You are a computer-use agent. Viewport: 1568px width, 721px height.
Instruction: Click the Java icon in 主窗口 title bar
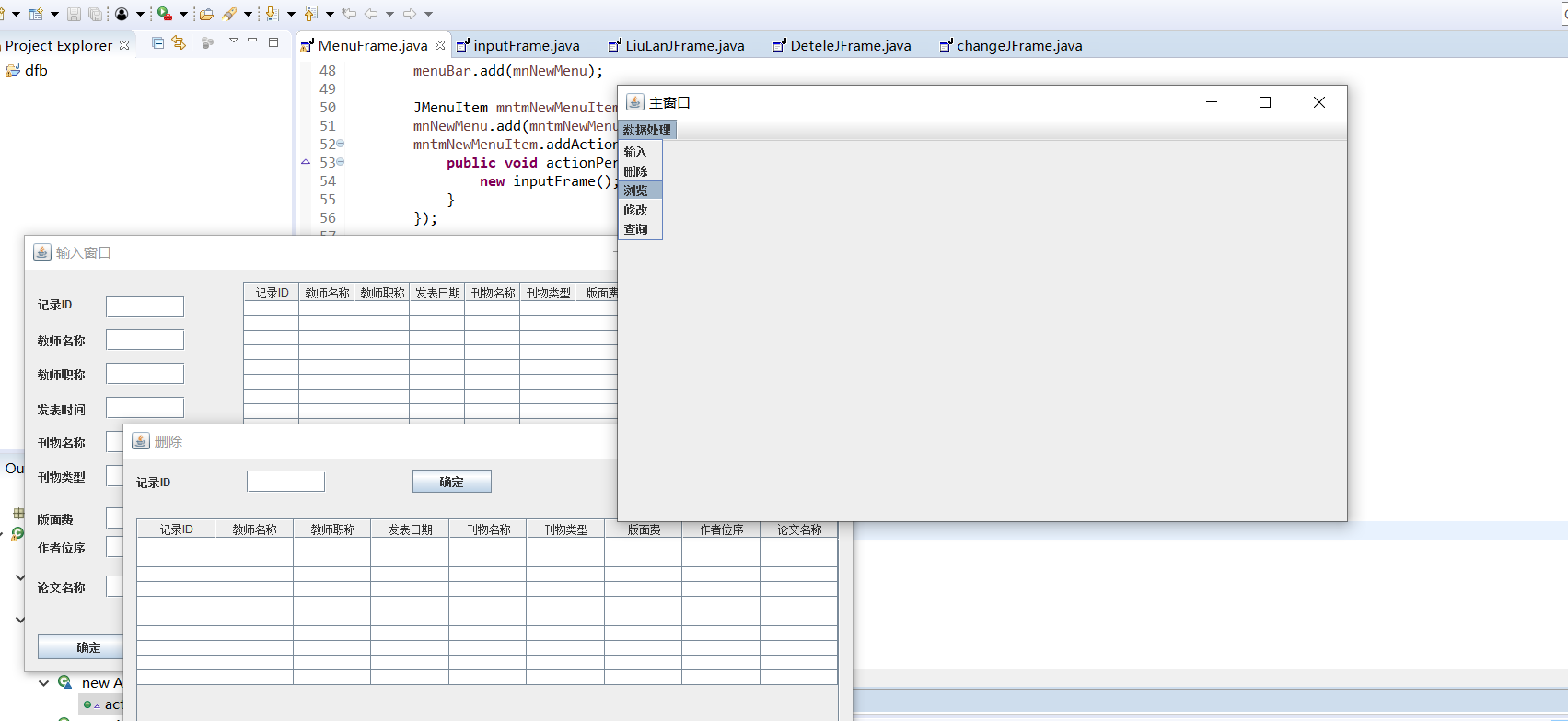tap(635, 102)
